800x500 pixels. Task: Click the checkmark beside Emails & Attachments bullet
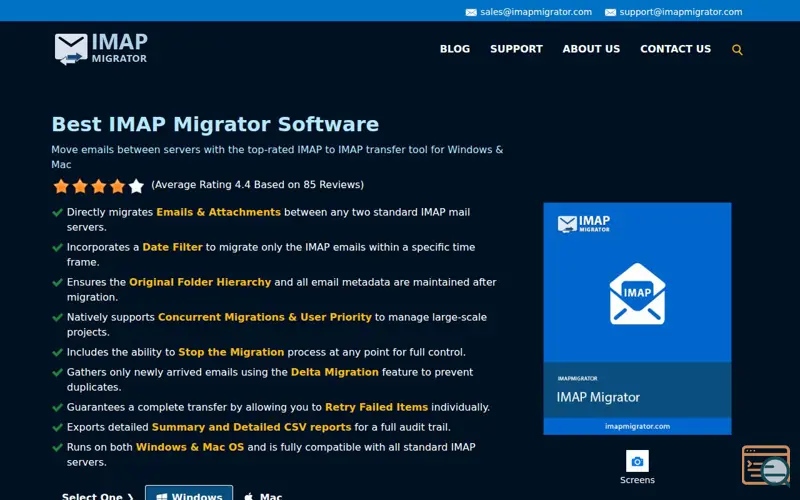pyautogui.click(x=58, y=212)
